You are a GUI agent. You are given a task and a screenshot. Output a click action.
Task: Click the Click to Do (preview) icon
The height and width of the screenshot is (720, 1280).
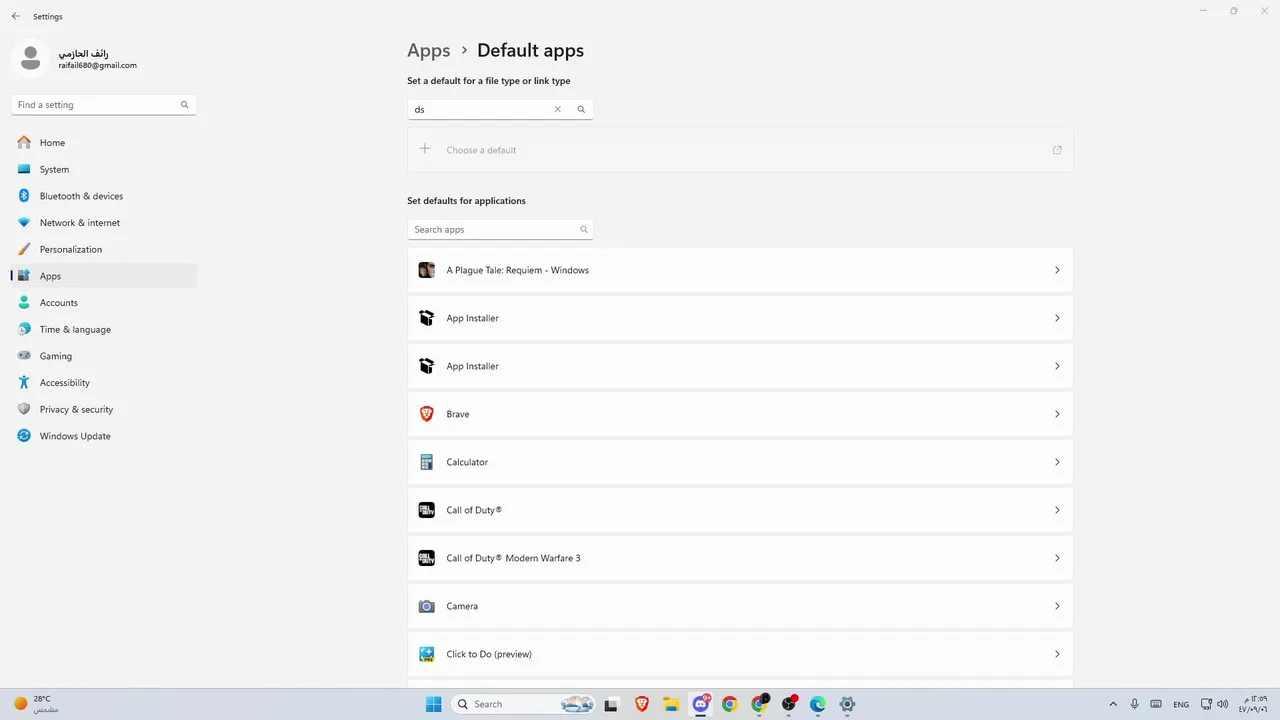[427, 654]
